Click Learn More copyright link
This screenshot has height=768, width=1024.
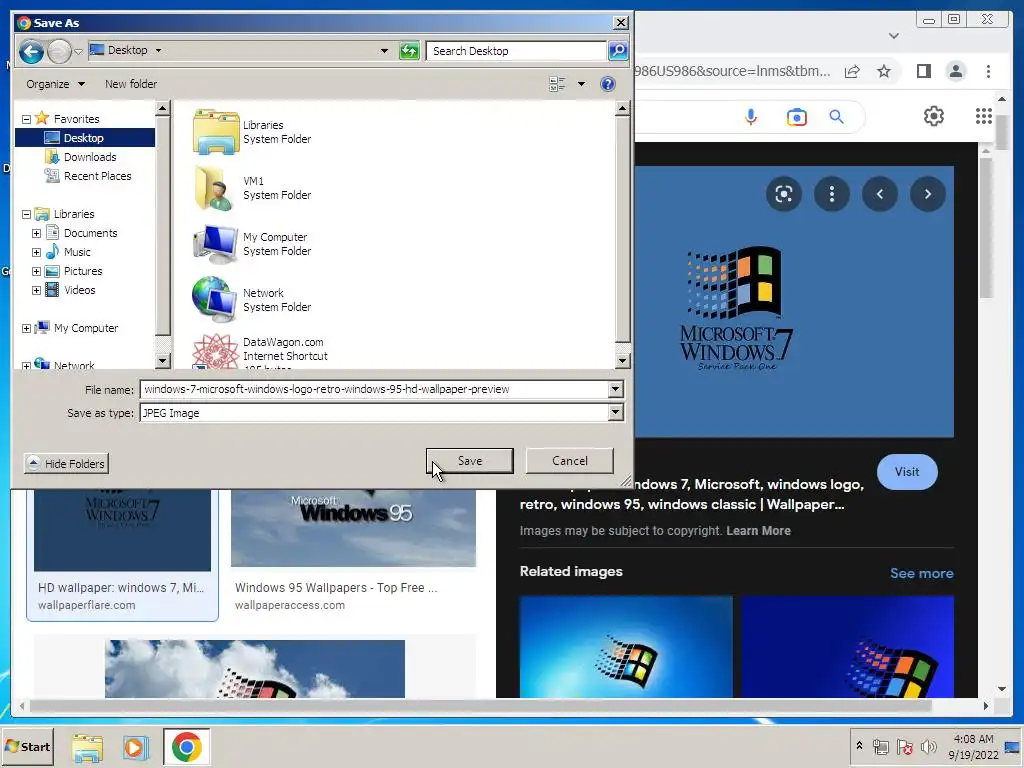tap(758, 531)
